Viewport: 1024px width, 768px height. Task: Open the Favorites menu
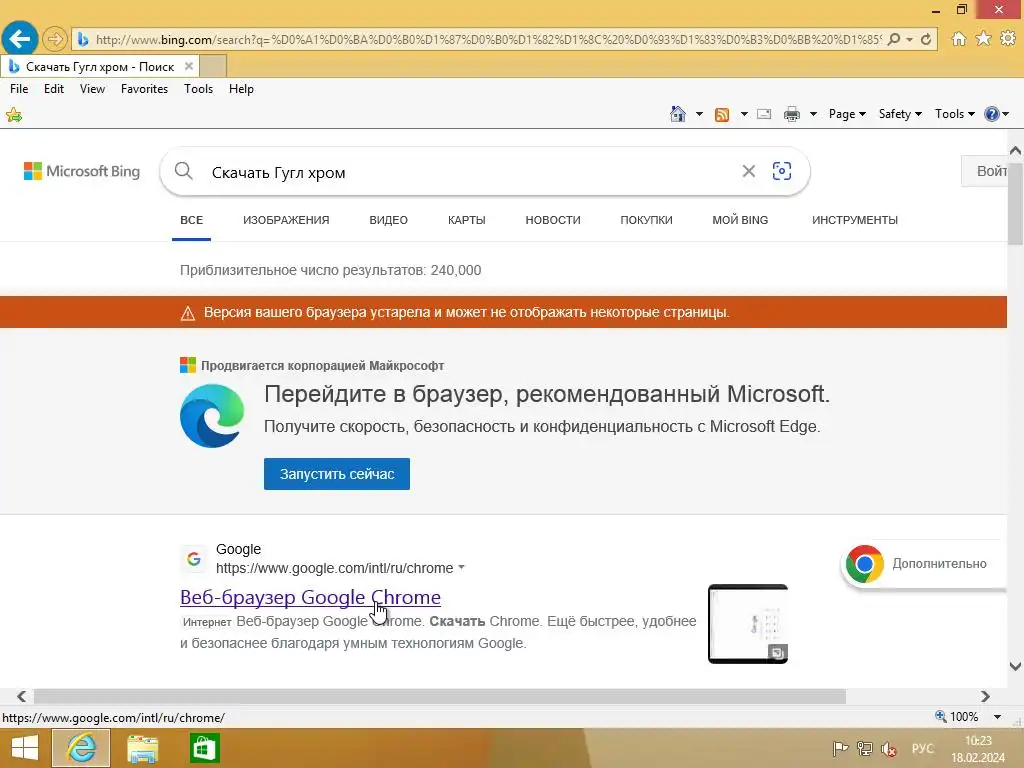[x=144, y=89]
